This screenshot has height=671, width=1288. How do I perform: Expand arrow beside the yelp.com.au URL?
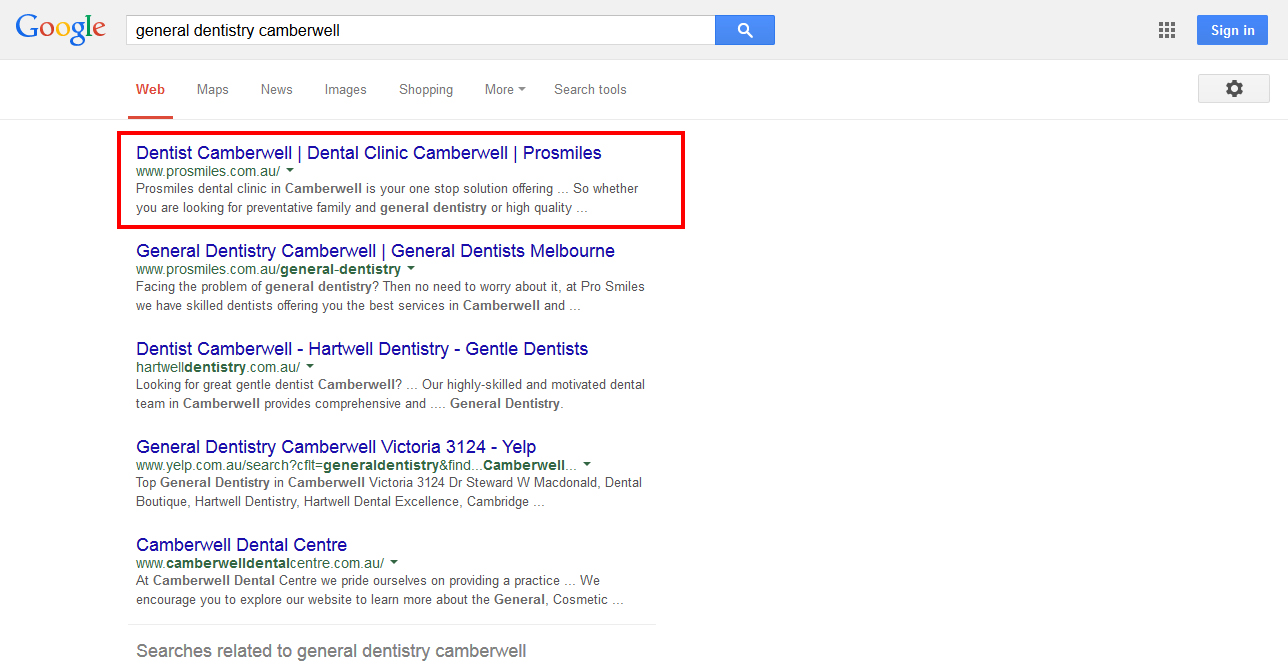[587, 465]
